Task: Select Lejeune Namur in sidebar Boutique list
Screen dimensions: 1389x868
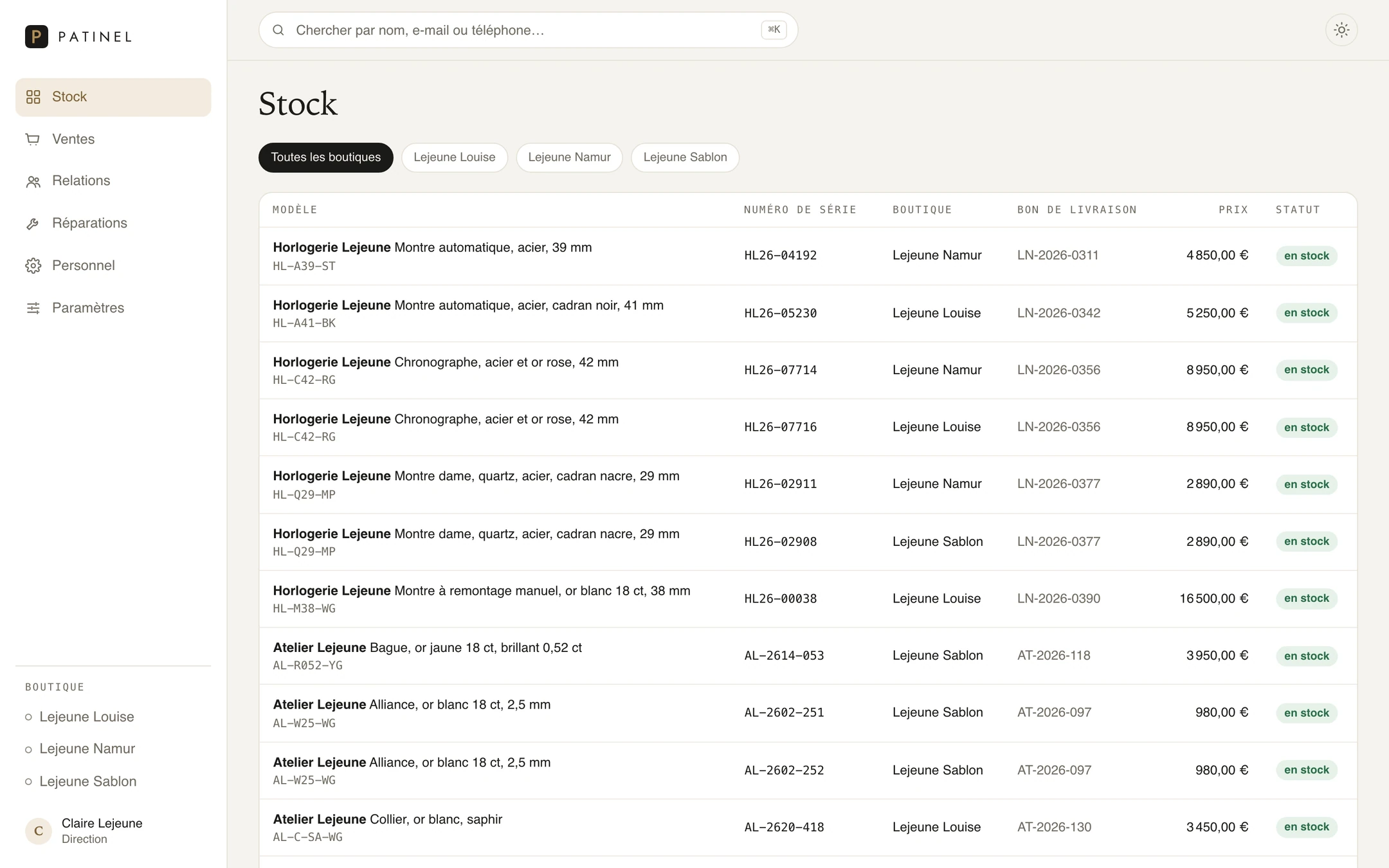Action: click(x=87, y=749)
